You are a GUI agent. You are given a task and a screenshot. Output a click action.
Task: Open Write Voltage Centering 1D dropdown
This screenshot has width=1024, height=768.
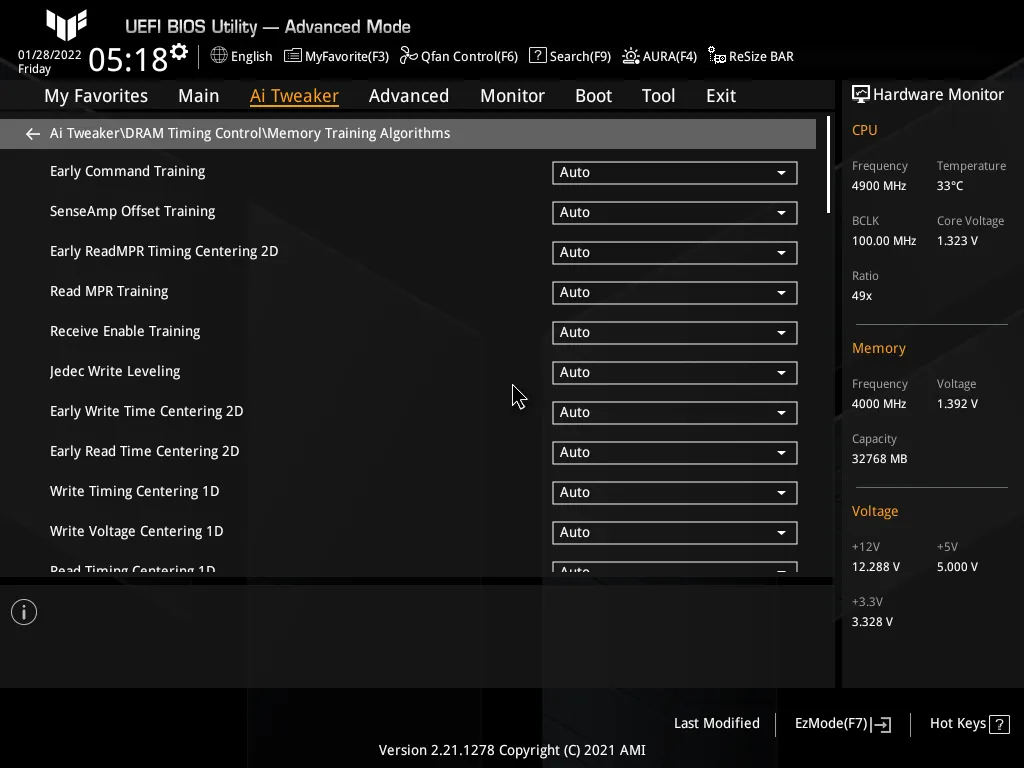point(675,533)
